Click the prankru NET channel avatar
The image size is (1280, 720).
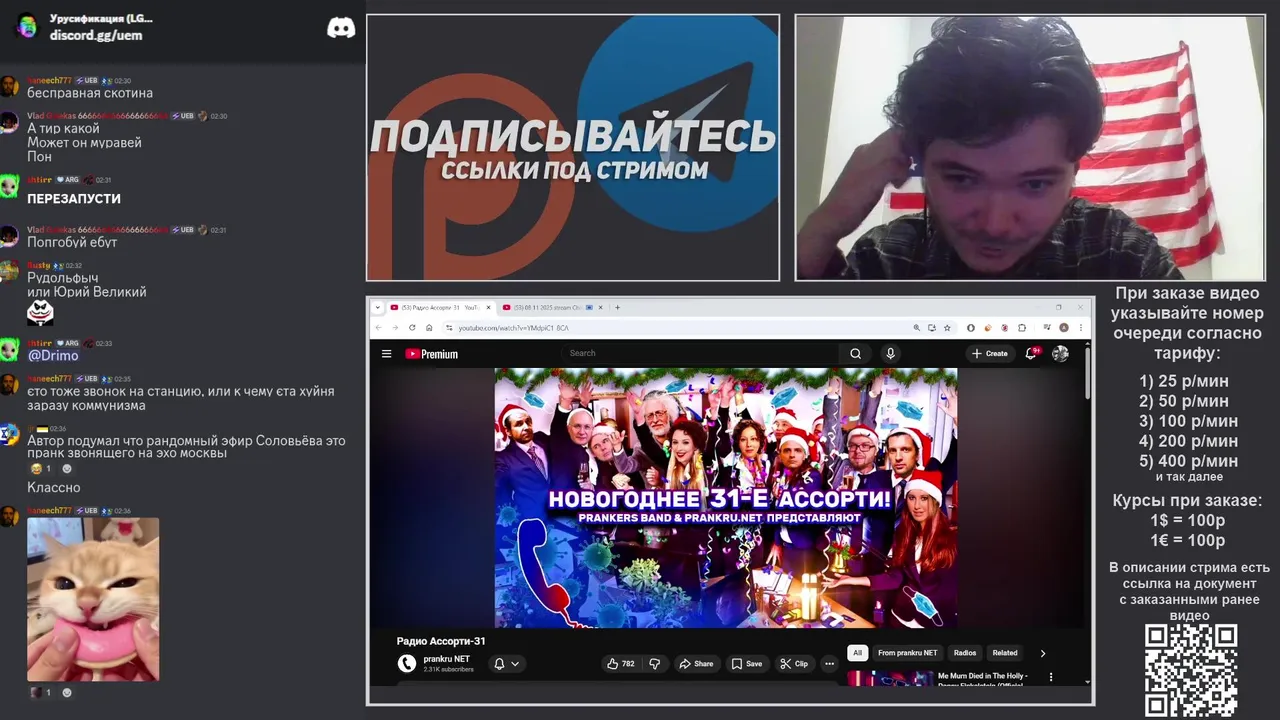click(406, 663)
